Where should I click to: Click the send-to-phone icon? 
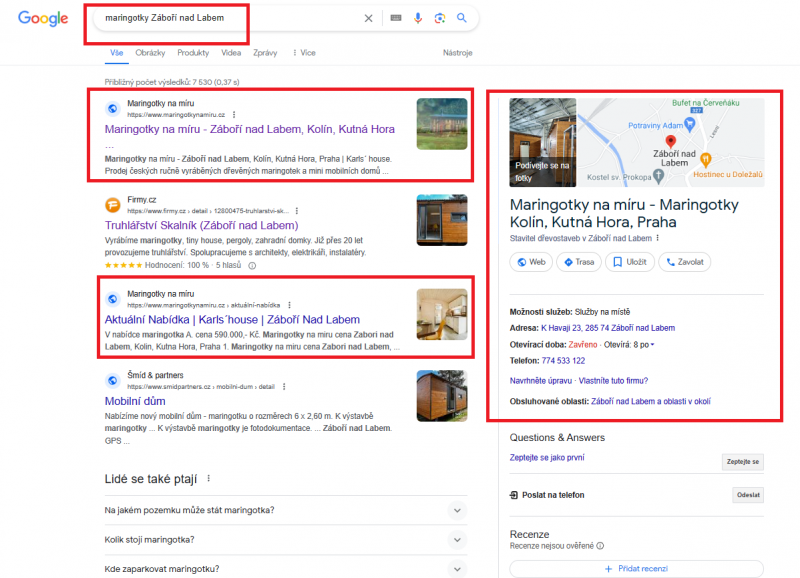[x=514, y=495]
